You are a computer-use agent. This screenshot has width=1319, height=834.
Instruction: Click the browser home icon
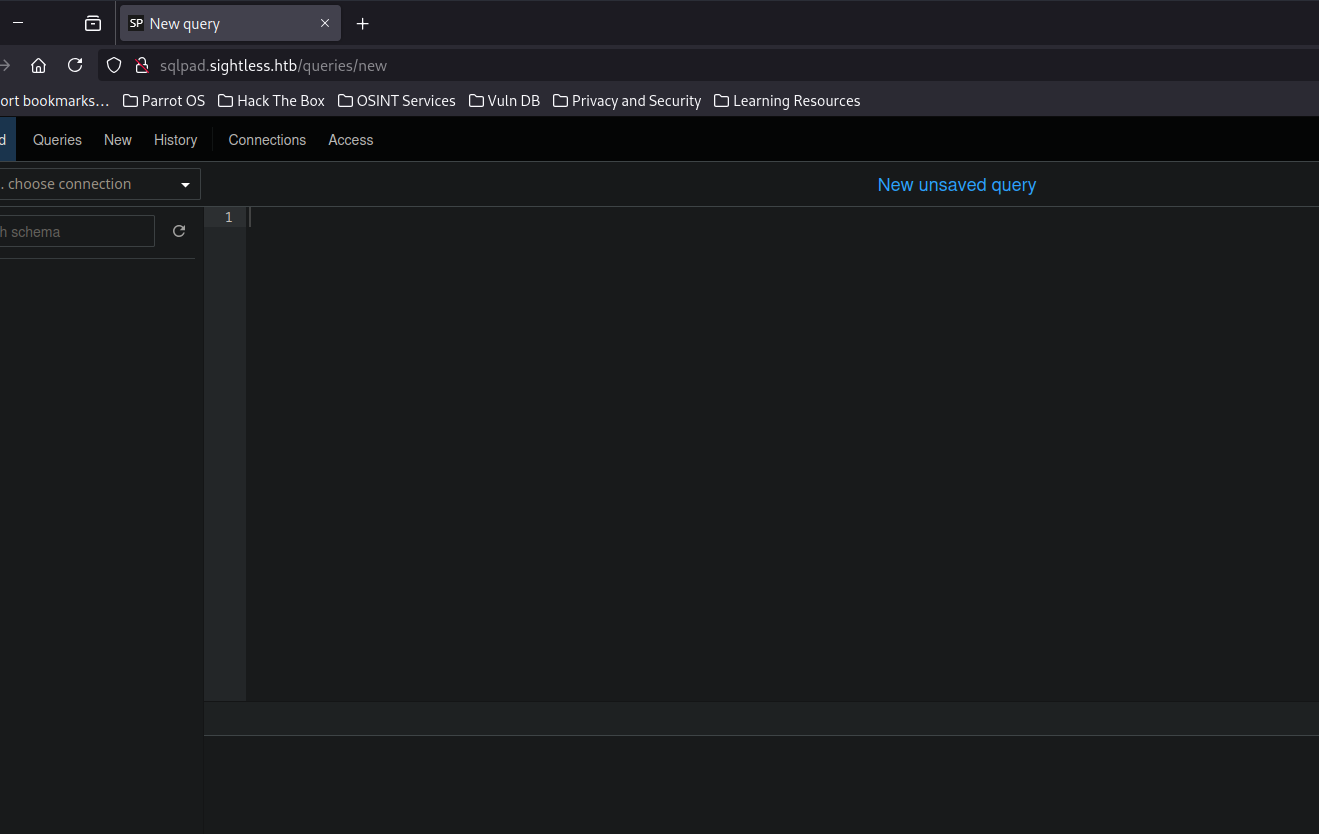coord(38,65)
